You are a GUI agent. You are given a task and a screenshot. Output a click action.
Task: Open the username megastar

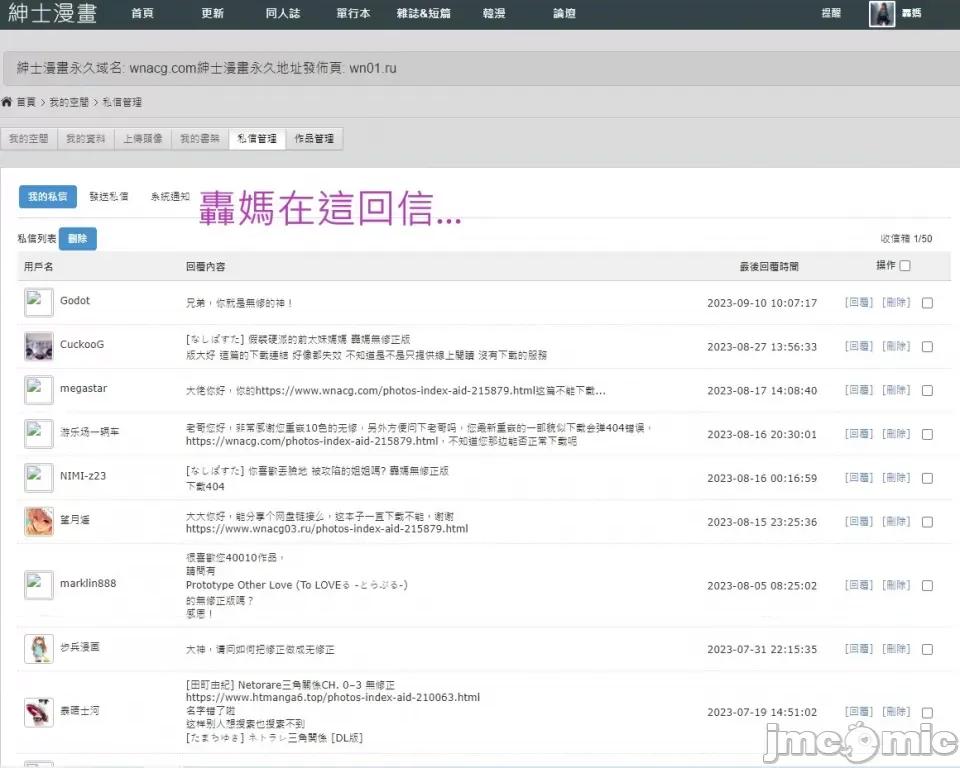coord(83,388)
